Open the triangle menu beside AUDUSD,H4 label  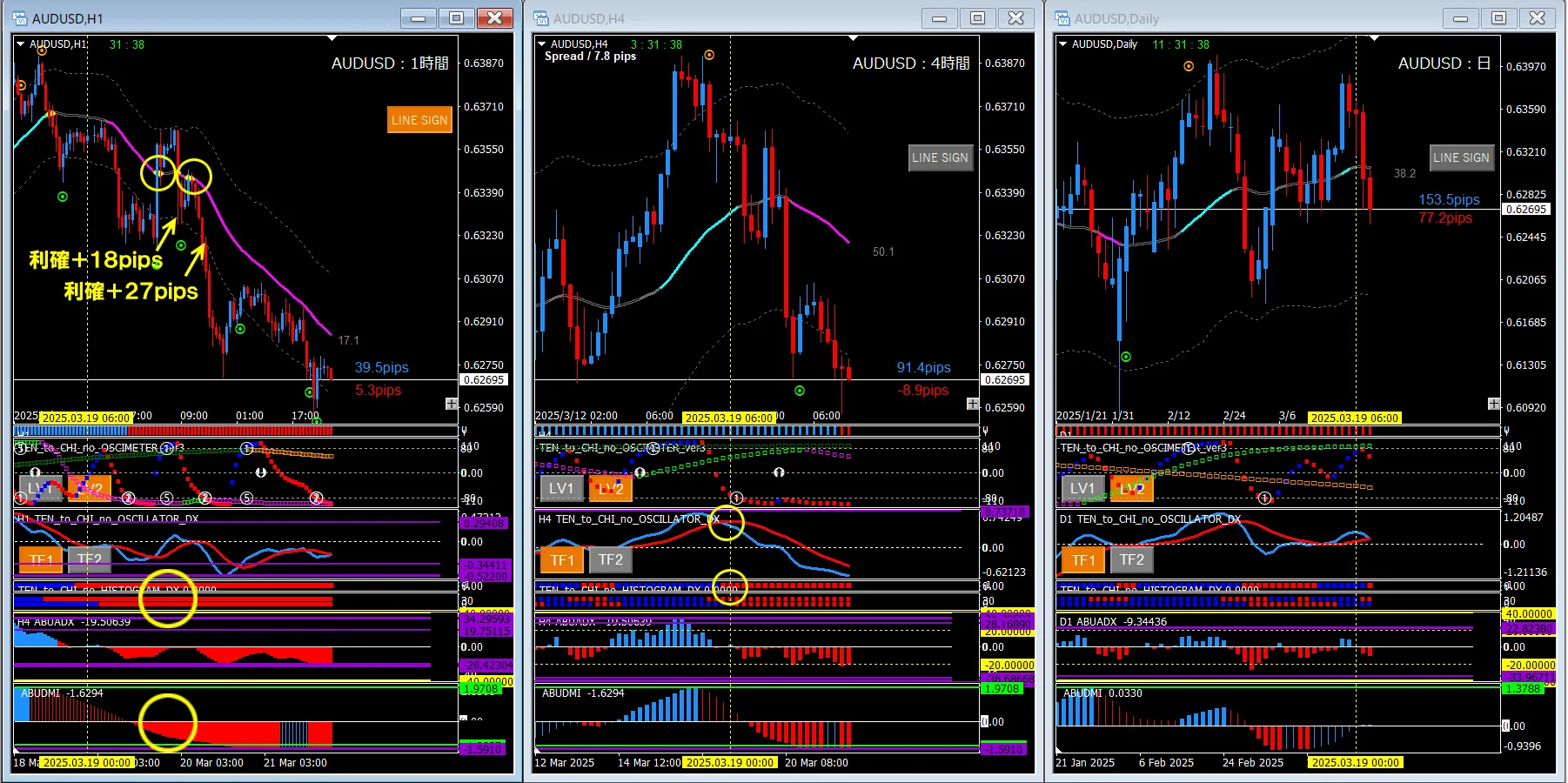tap(541, 43)
